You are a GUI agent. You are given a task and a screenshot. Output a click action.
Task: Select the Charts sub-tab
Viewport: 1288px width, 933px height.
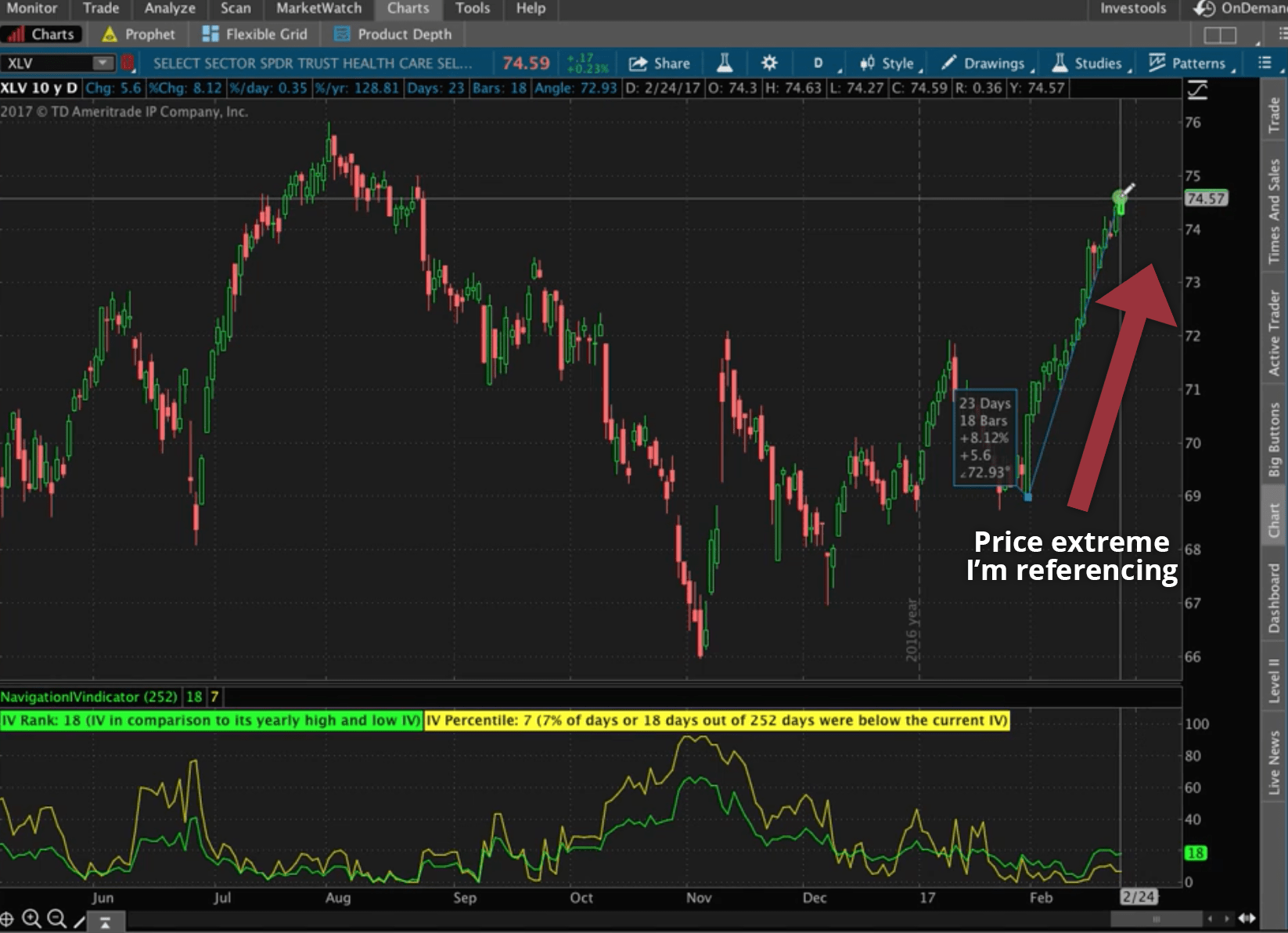[41, 34]
